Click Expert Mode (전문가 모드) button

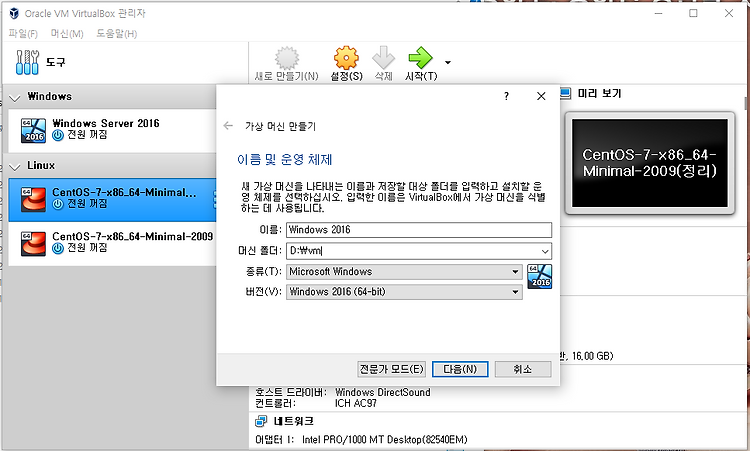(391, 369)
